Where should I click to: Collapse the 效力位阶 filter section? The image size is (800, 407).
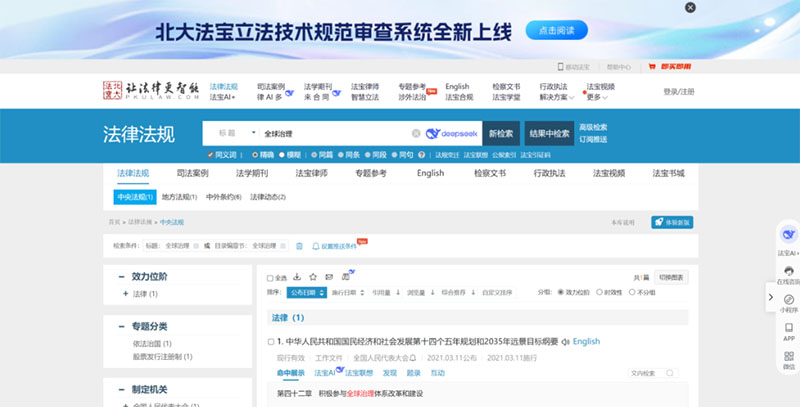pos(124,276)
